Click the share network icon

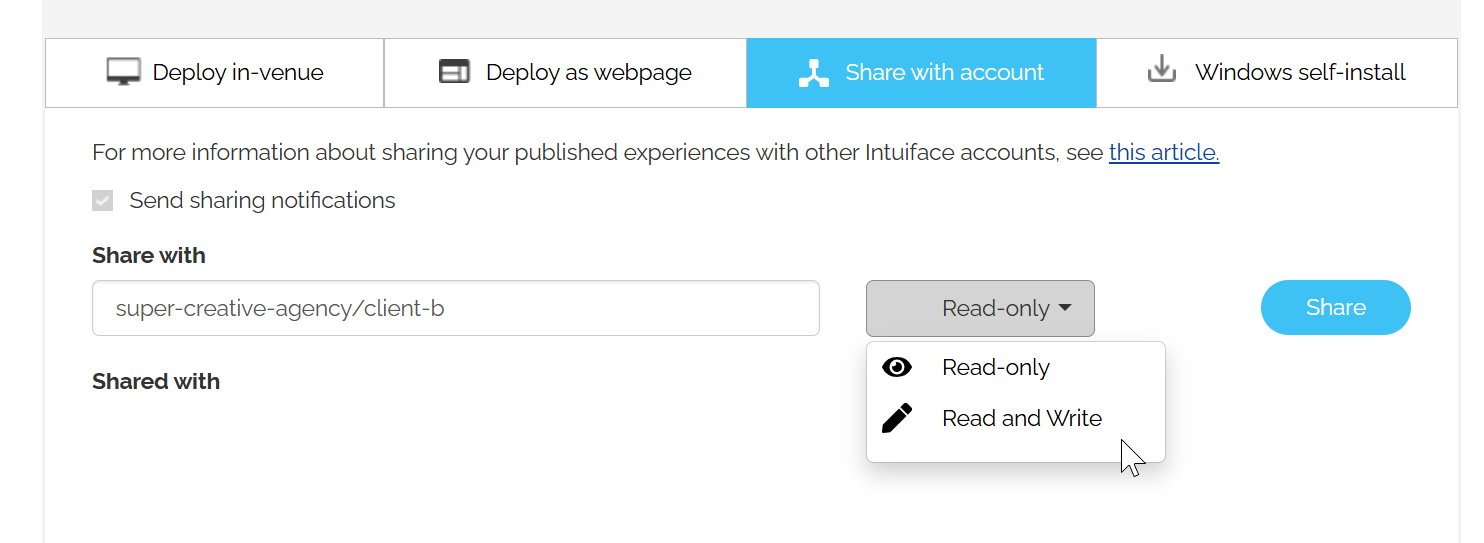(x=814, y=73)
